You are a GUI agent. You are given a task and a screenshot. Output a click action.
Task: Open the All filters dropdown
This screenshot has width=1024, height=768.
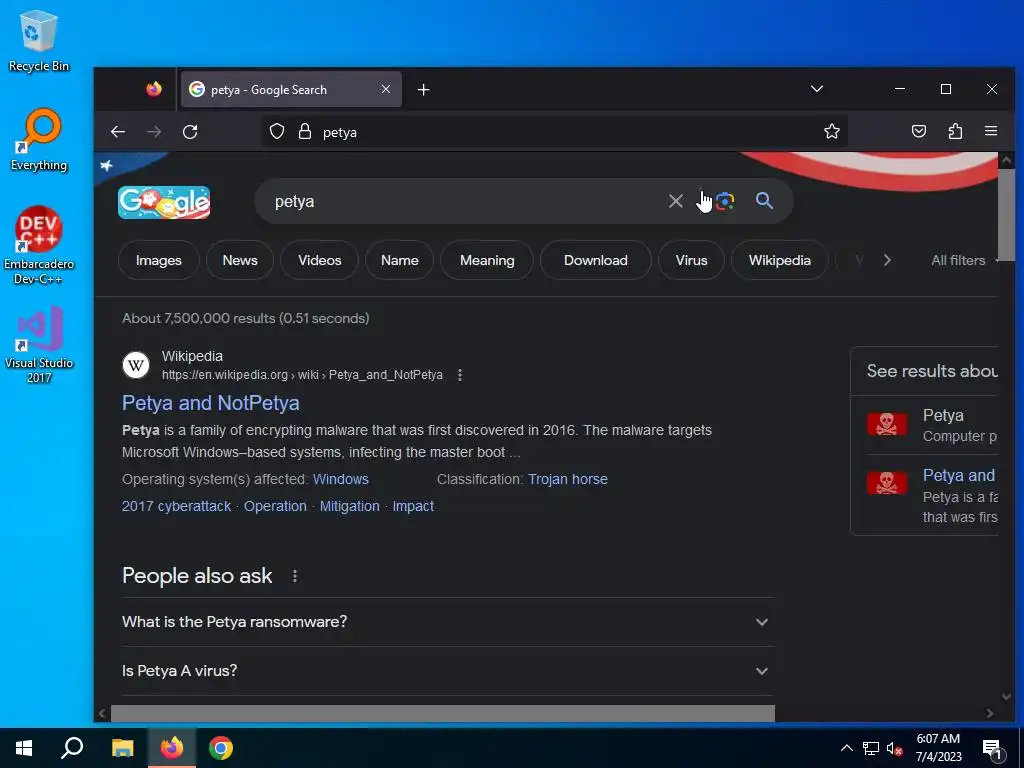coord(963,260)
